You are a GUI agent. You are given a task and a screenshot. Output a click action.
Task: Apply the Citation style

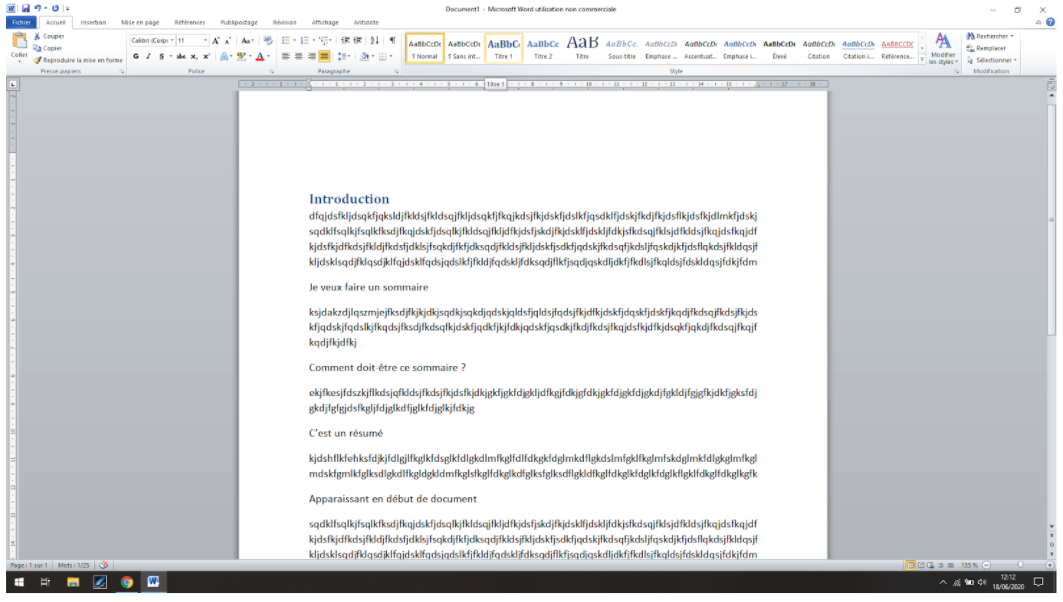click(818, 49)
